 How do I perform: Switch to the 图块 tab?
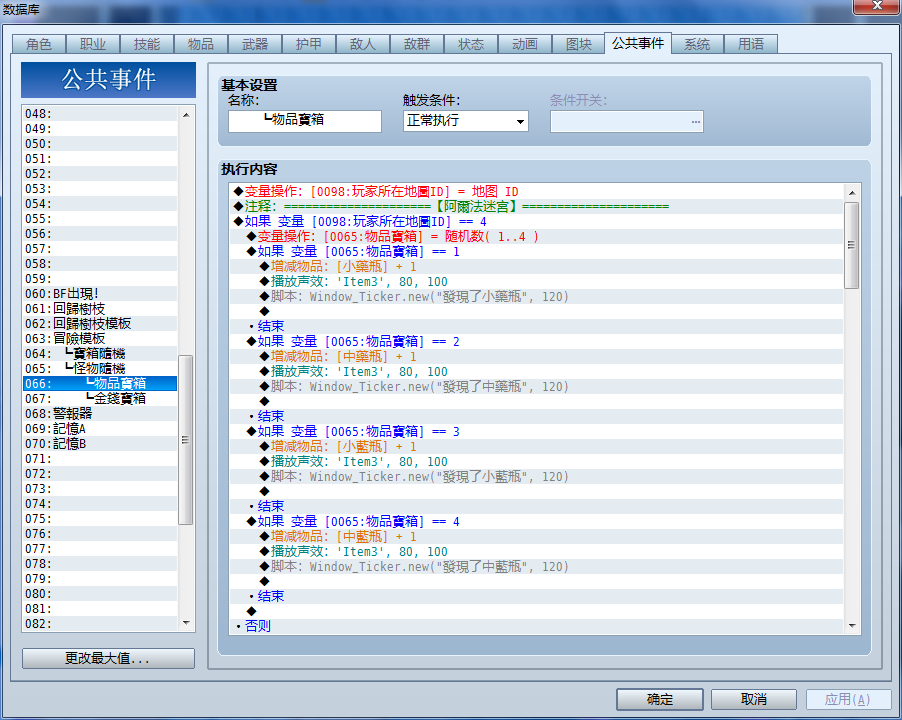[579, 44]
